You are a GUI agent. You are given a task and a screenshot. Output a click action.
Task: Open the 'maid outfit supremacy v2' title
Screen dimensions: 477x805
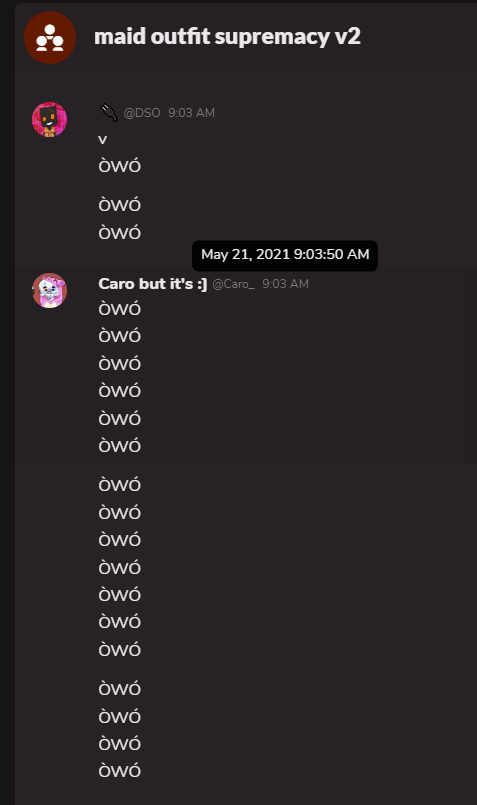(227, 37)
